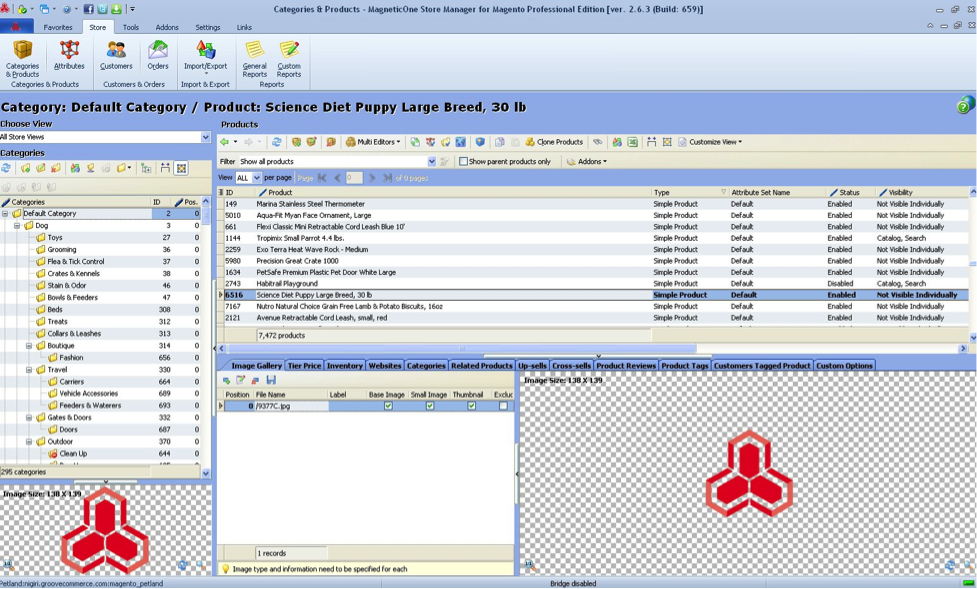This screenshot has height=589, width=977.
Task: Open the Multi Editors dropdown
Action: pos(373,142)
